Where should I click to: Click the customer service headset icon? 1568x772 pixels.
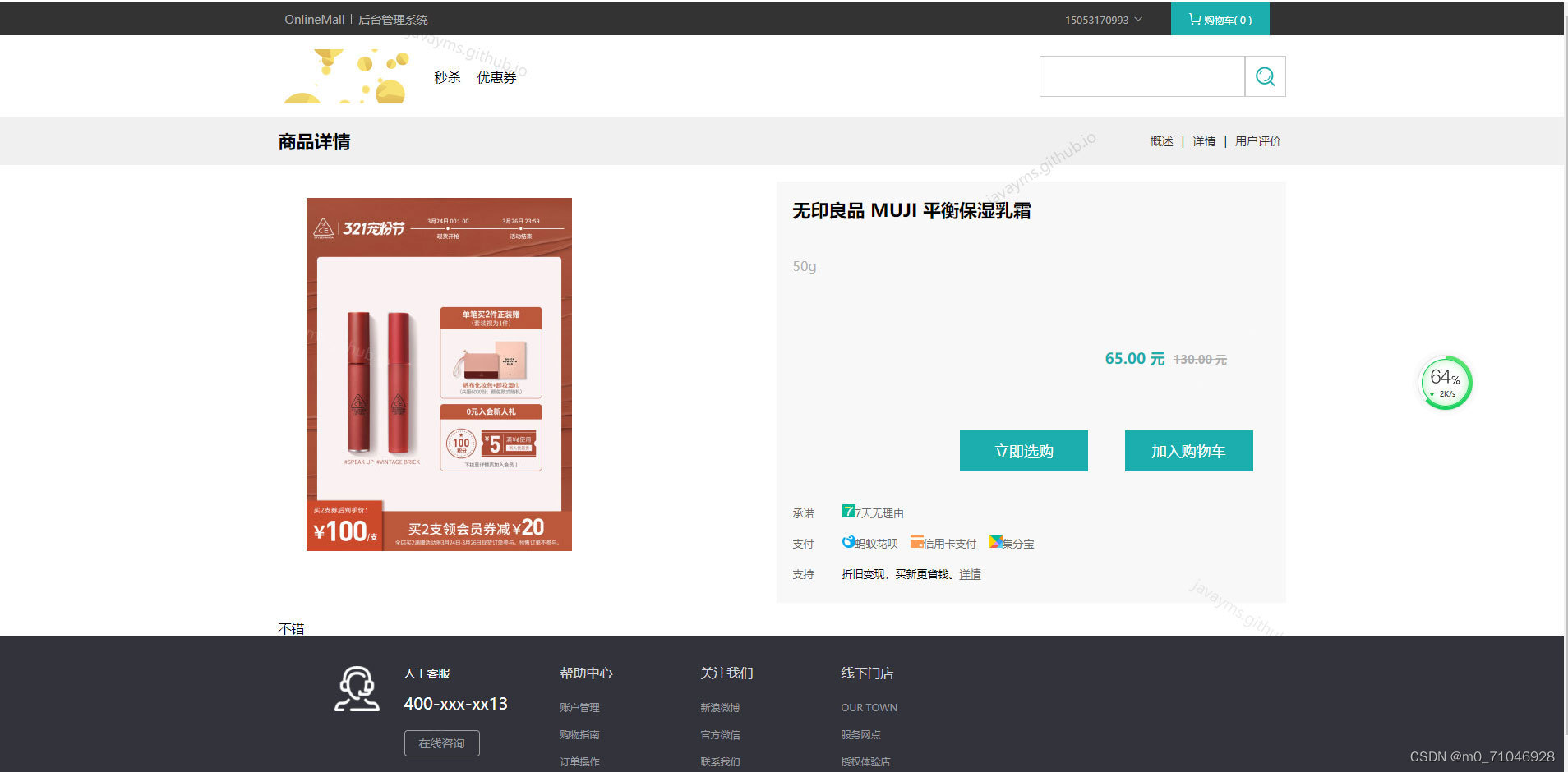[357, 688]
